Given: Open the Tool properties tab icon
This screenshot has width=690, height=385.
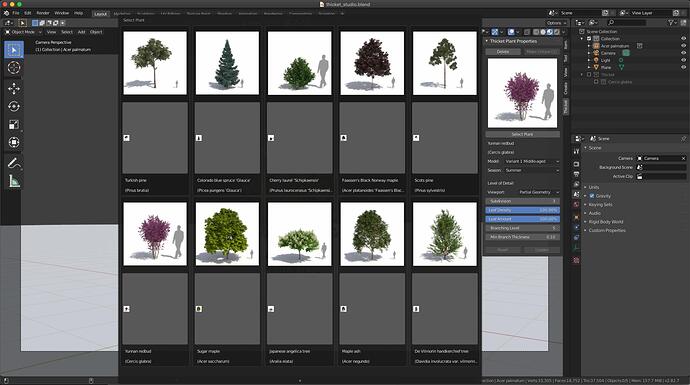Looking at the screenshot, I should click(x=576, y=151).
